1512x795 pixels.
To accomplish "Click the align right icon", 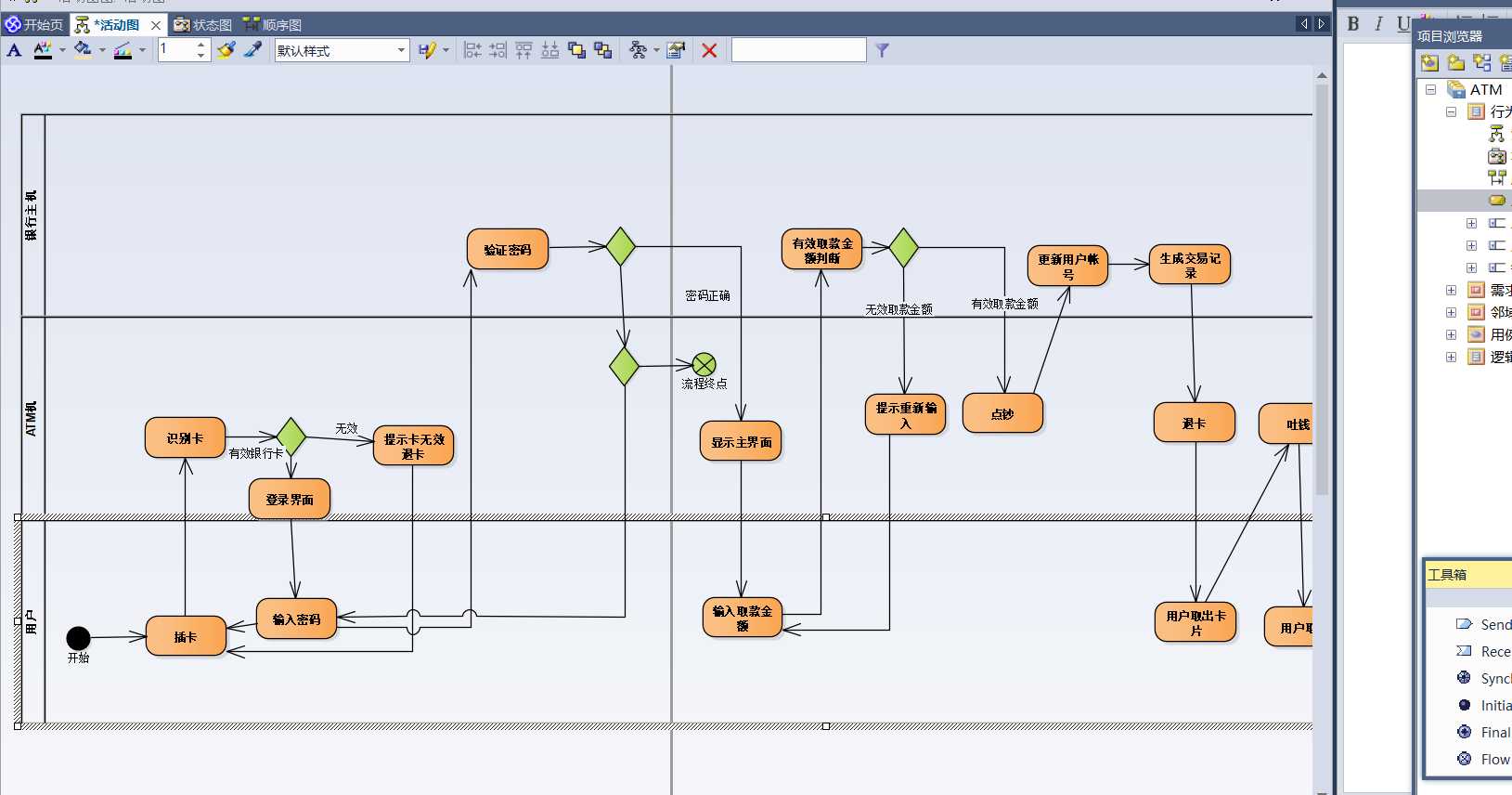I will pos(498,50).
